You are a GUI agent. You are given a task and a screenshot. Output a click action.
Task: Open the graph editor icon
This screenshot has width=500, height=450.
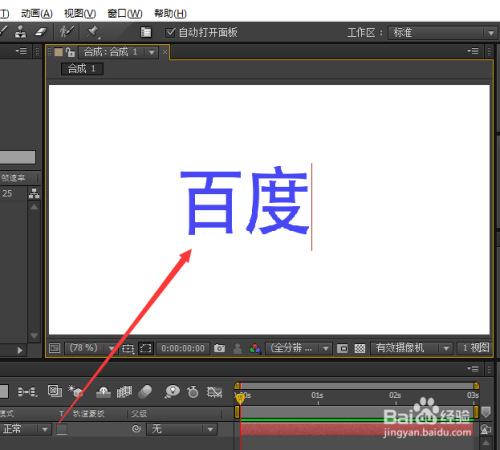click(x=214, y=392)
